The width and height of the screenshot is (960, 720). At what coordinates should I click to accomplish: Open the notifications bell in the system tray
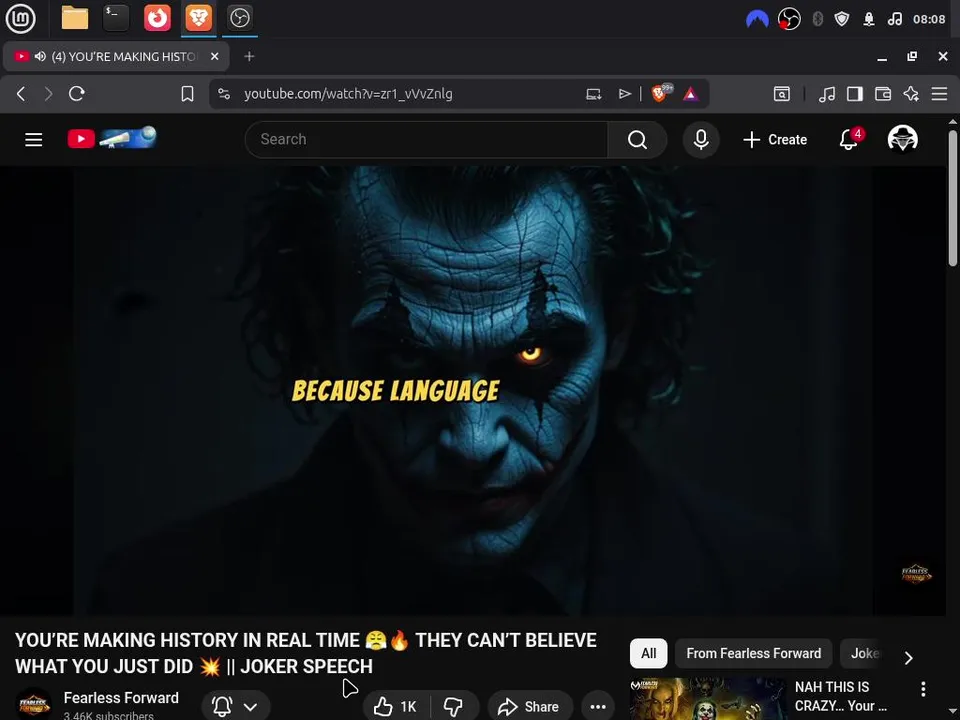(869, 20)
